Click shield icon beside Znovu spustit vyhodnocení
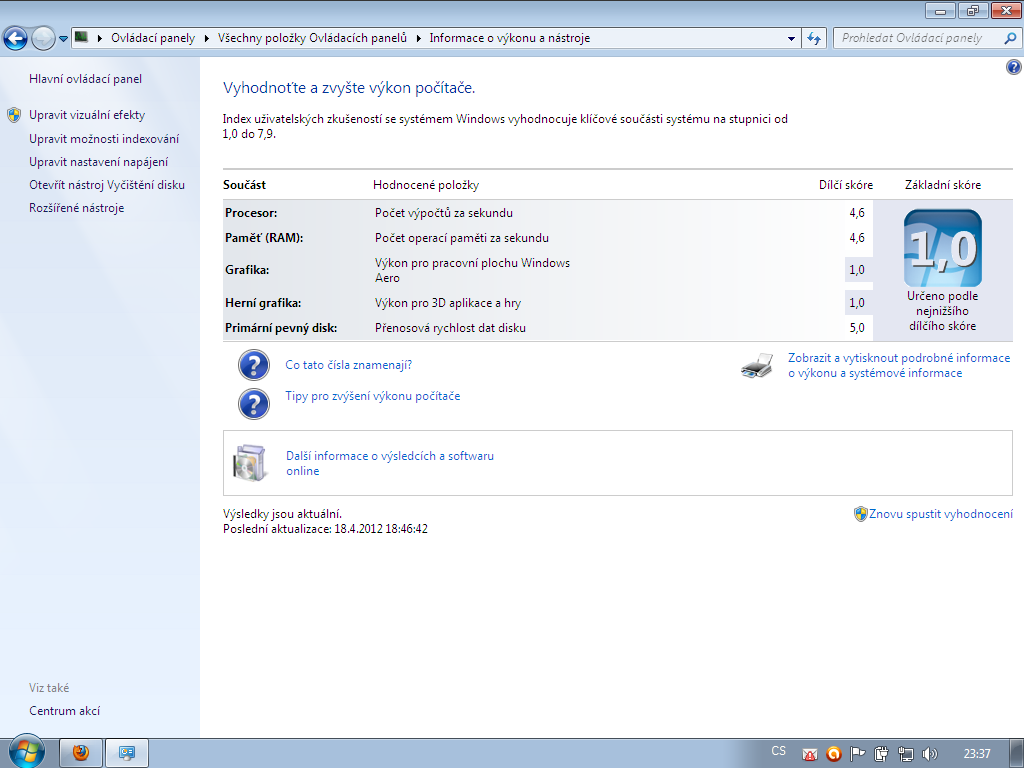Screen dimensions: 1024x768 861,514
